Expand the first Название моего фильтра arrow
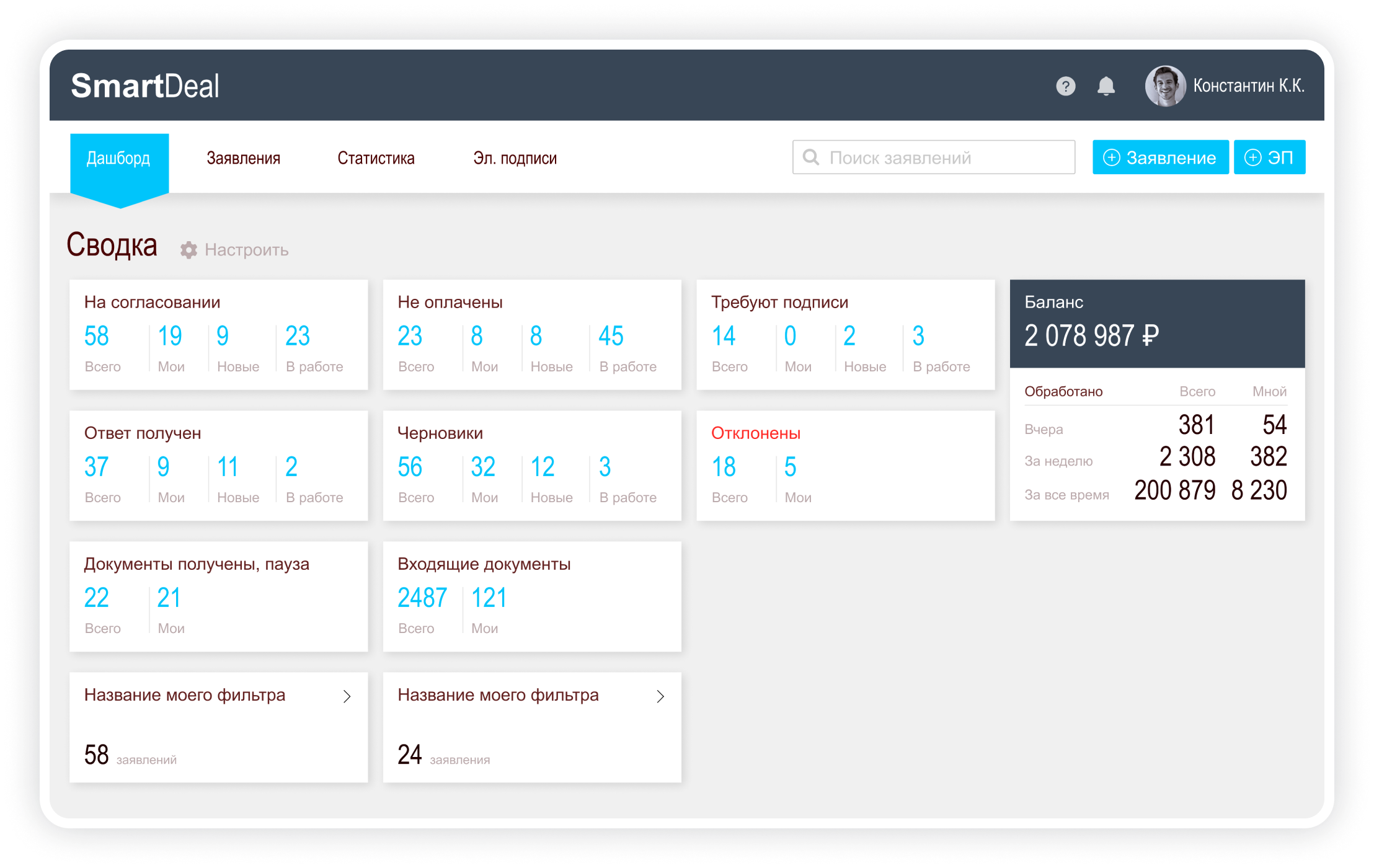Image resolution: width=1374 pixels, height=868 pixels. pos(347,696)
